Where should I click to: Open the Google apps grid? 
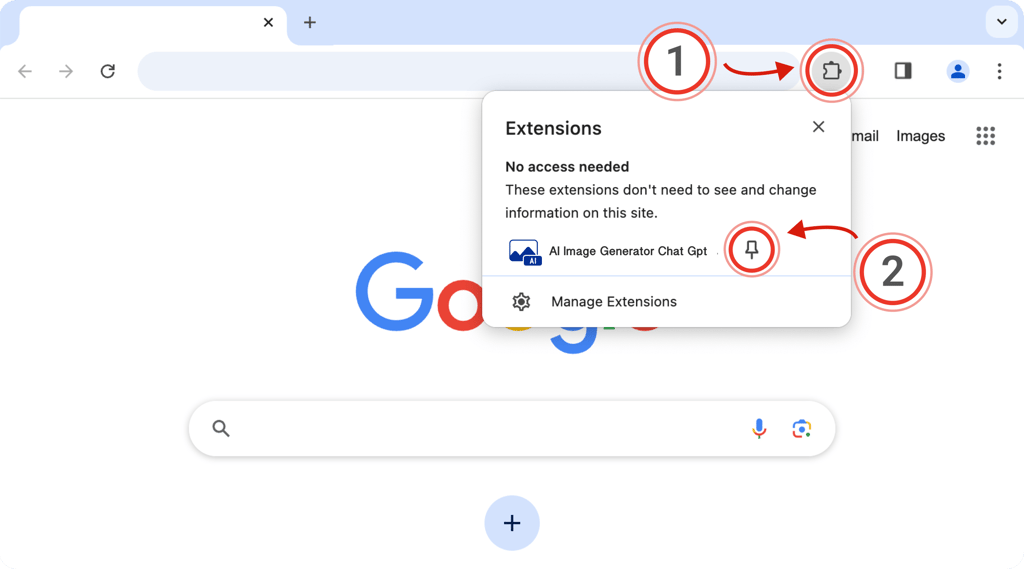pyautogui.click(x=985, y=136)
